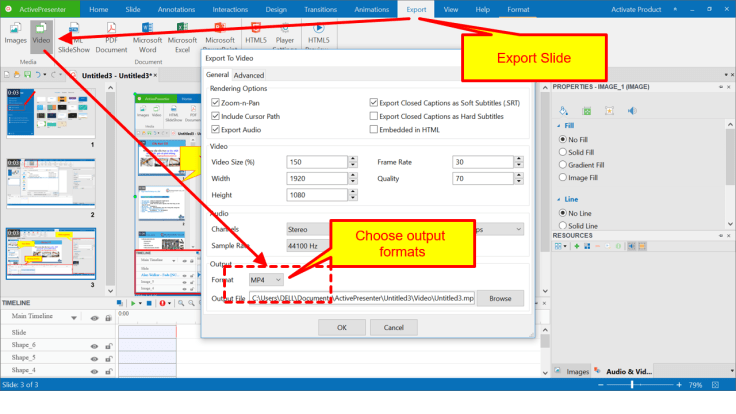Screen dimensions: 736x414
Task: Click the Help menu tab
Action: (x=483, y=9)
